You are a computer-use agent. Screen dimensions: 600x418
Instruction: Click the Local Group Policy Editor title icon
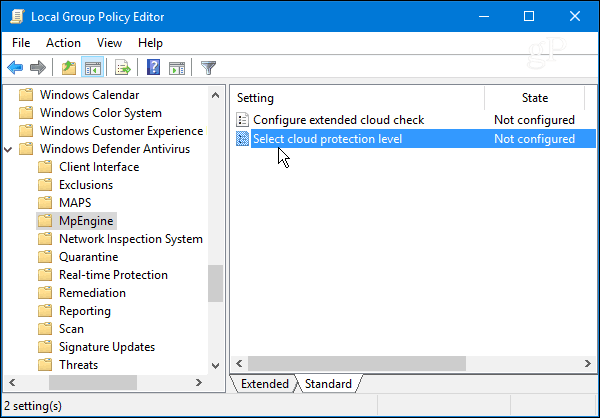point(18,17)
